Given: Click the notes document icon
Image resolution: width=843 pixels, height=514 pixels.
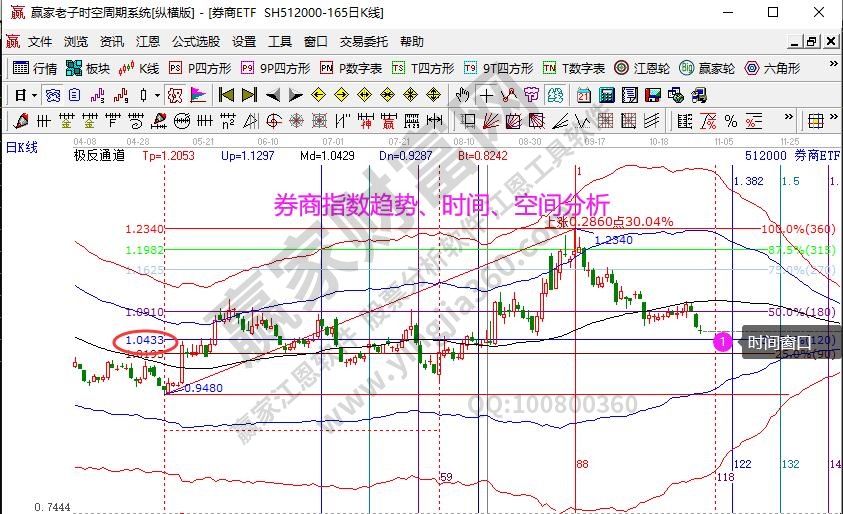Looking at the screenshot, I should click(630, 96).
